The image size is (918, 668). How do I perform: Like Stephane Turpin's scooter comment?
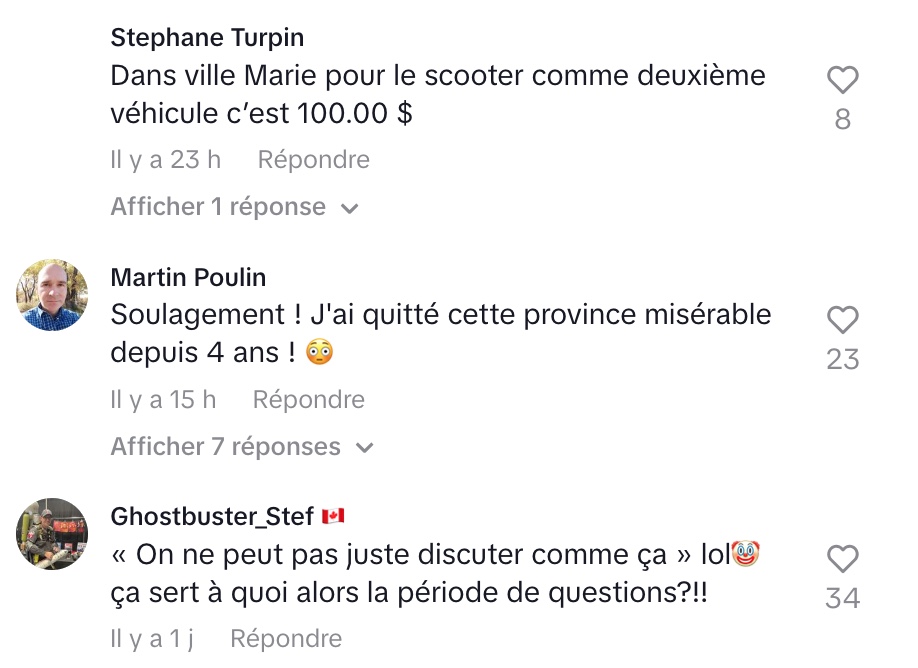coord(842,79)
